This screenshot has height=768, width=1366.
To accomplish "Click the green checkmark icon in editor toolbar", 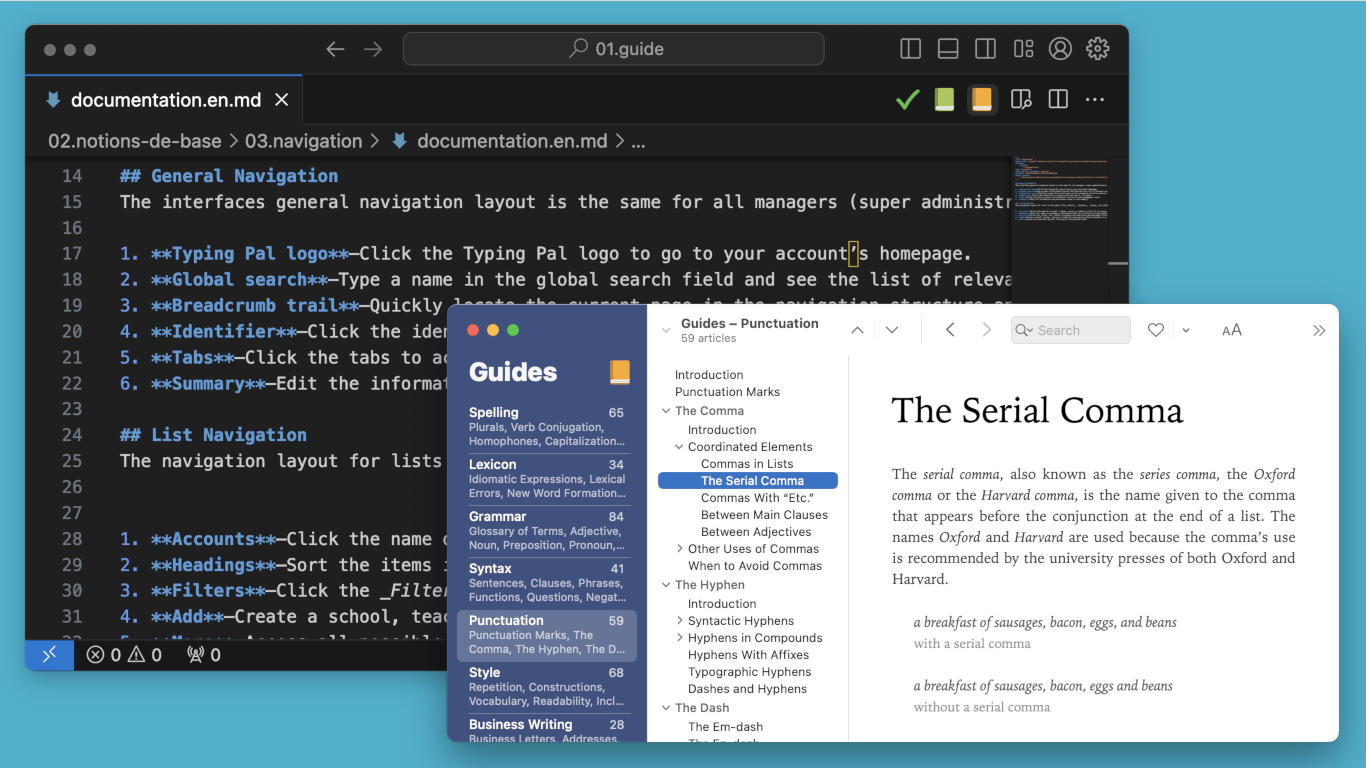I will click(x=907, y=100).
